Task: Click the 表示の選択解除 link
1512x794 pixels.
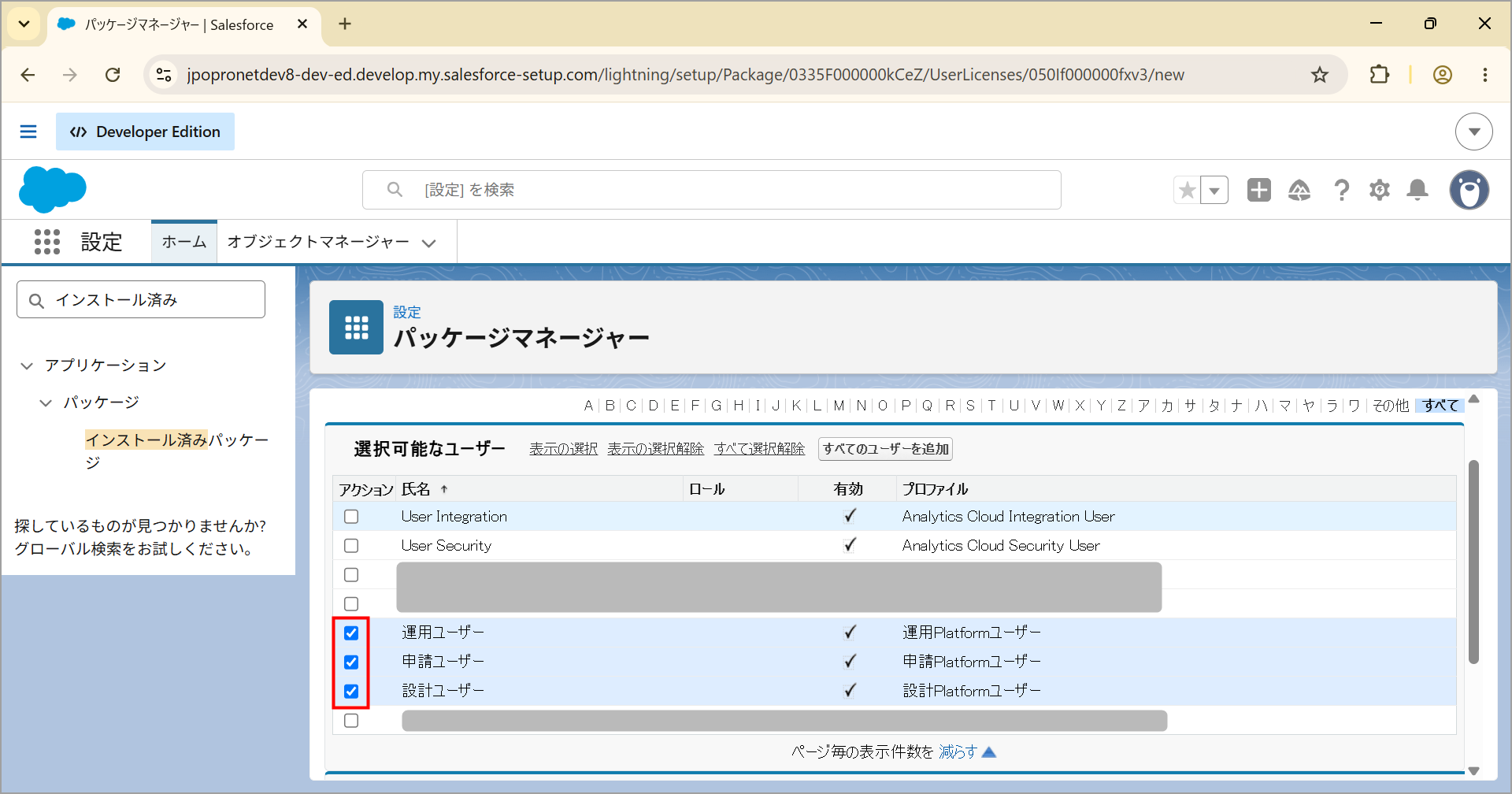Action: point(655,449)
